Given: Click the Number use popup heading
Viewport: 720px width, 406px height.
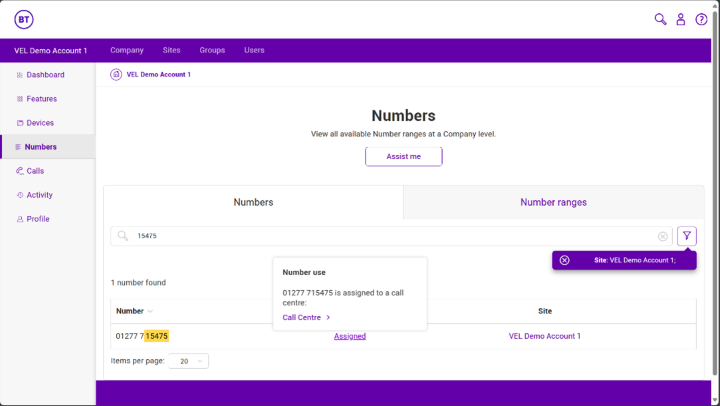Looking at the screenshot, I should coord(304,272).
